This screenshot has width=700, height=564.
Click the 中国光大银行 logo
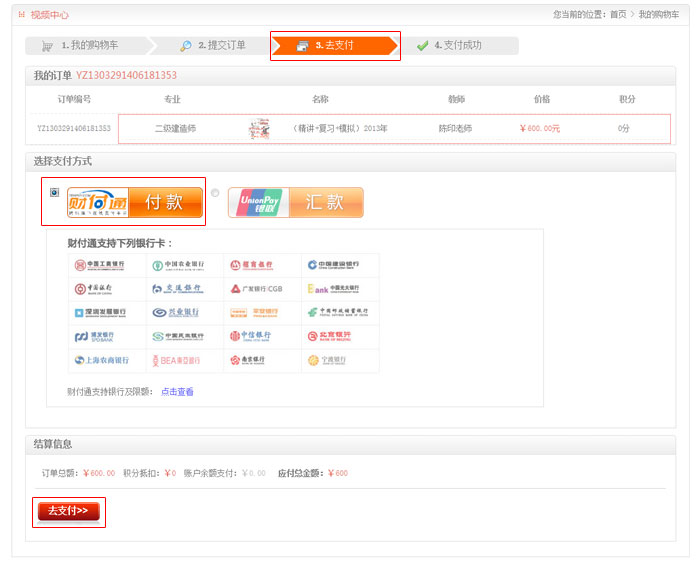[x=333, y=289]
